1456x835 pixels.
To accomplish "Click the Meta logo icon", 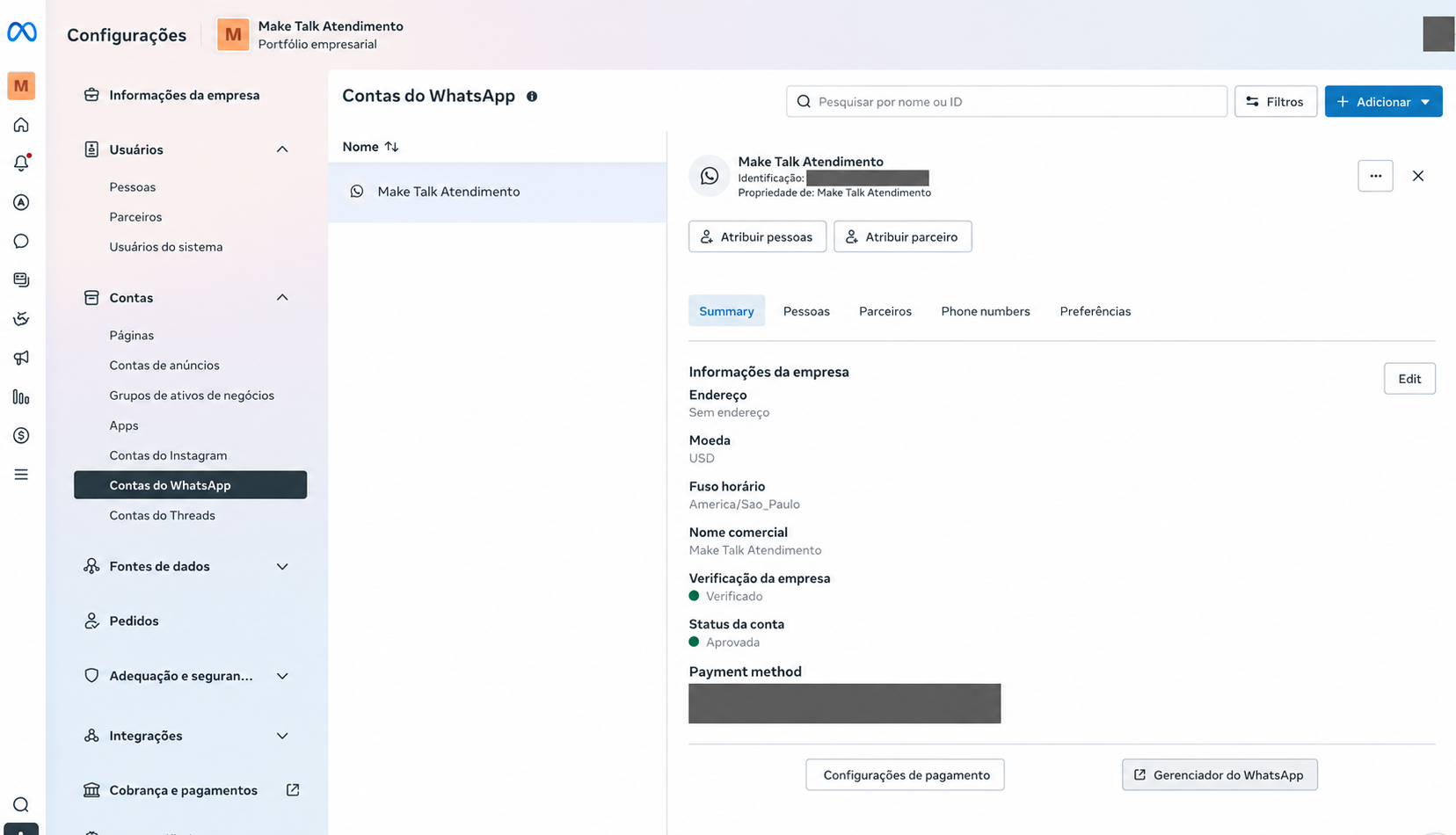I will [22, 33].
